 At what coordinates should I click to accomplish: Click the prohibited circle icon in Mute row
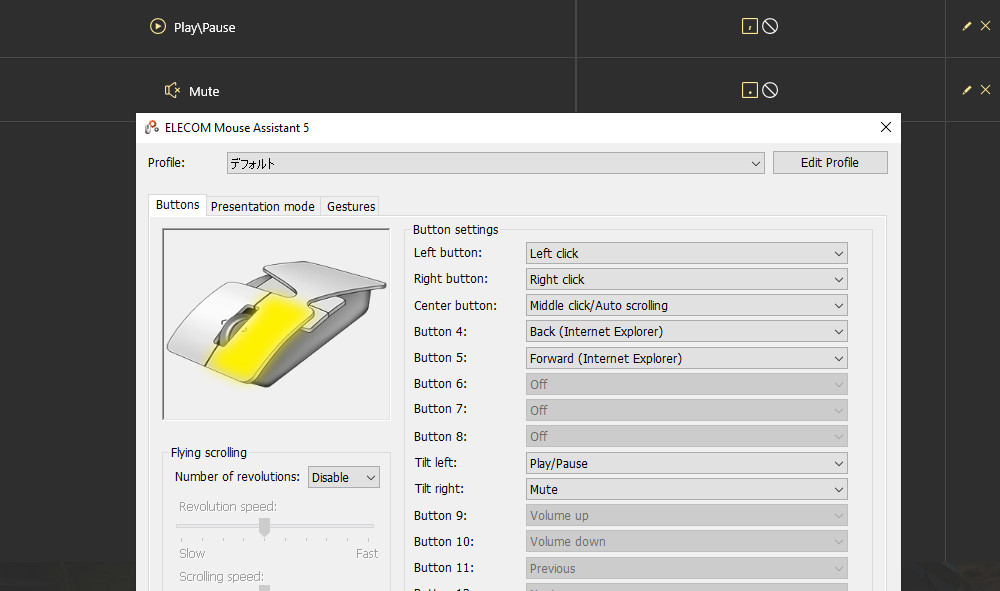coord(770,90)
